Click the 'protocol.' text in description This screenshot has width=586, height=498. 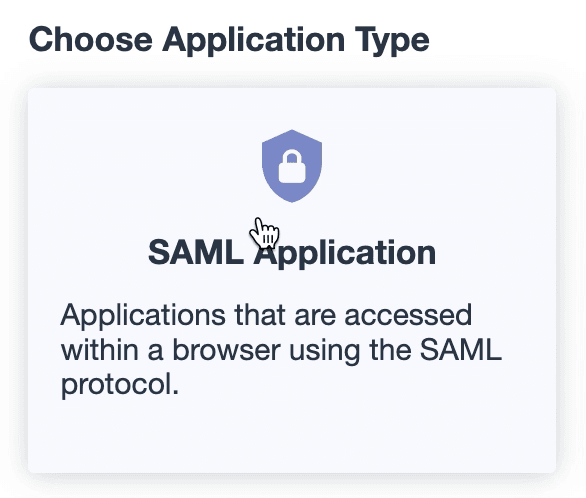point(120,385)
